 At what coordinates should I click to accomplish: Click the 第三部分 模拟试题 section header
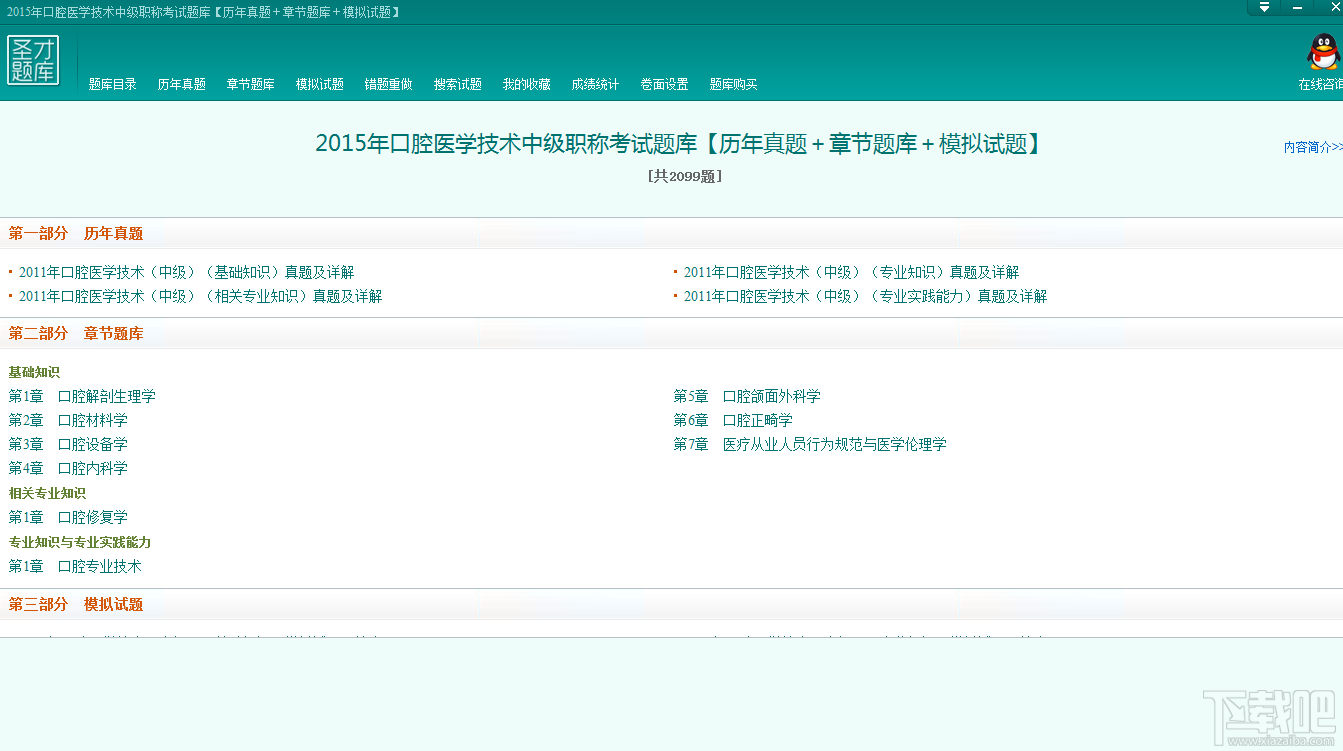(x=76, y=604)
